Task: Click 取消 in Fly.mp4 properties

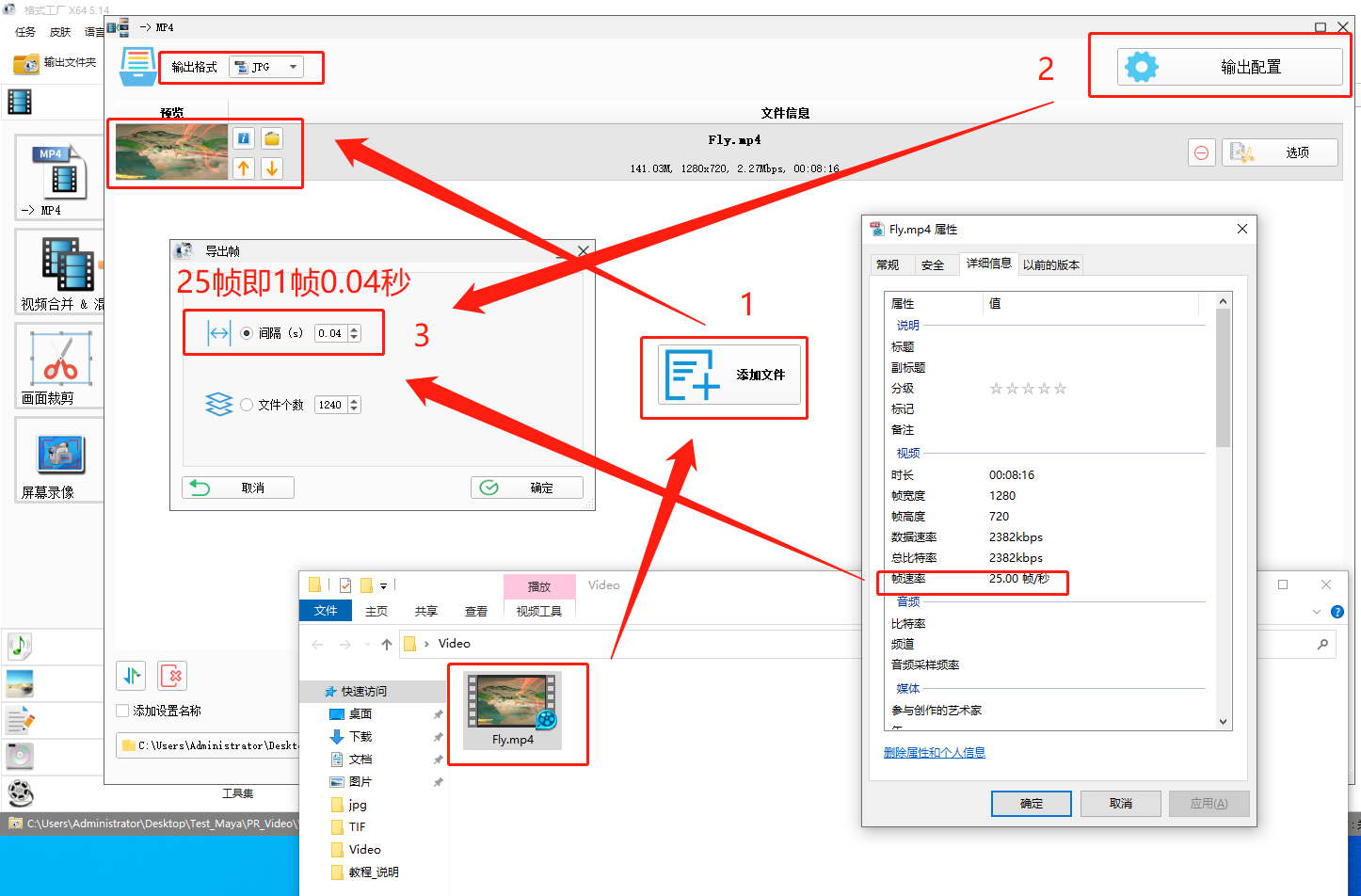Action: point(1120,804)
